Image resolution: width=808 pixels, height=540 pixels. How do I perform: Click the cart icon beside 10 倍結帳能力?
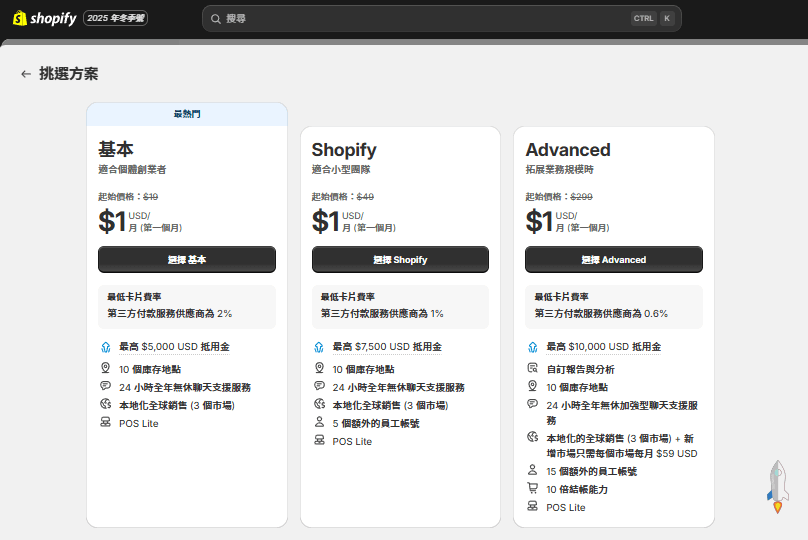(x=533, y=488)
